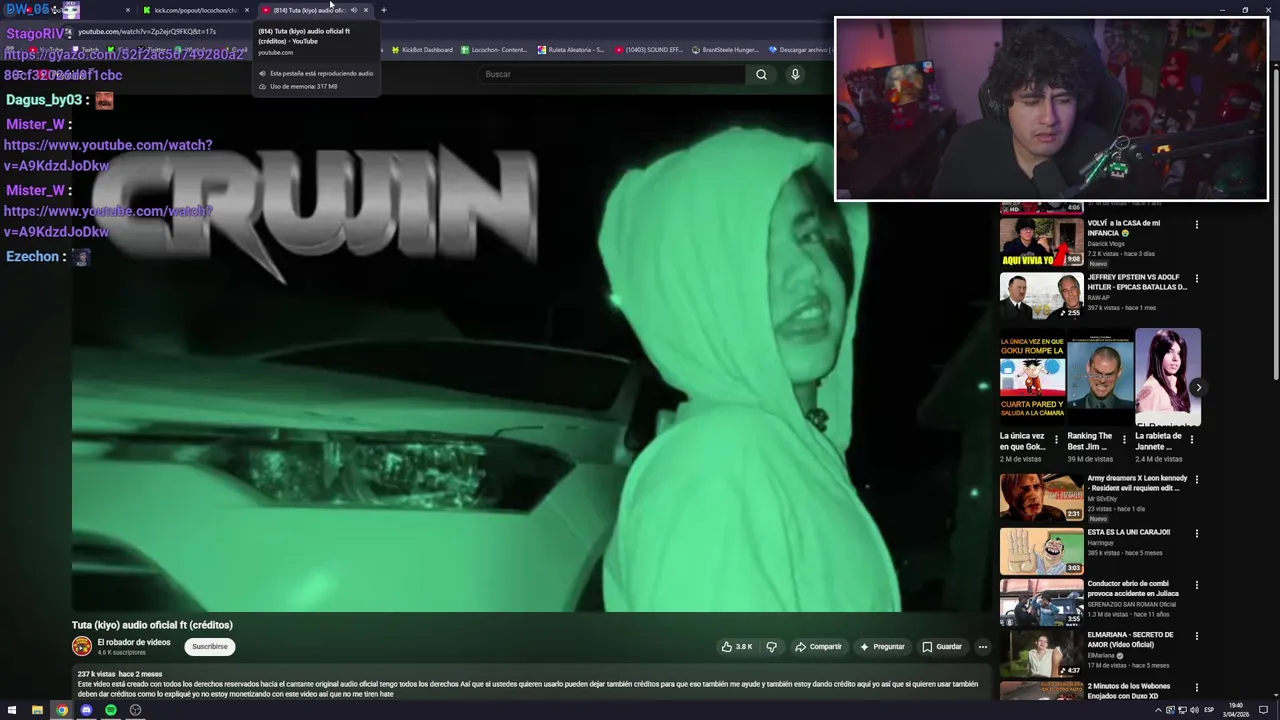Click the video title Tuta (kiyo) audio oficial

point(152,625)
